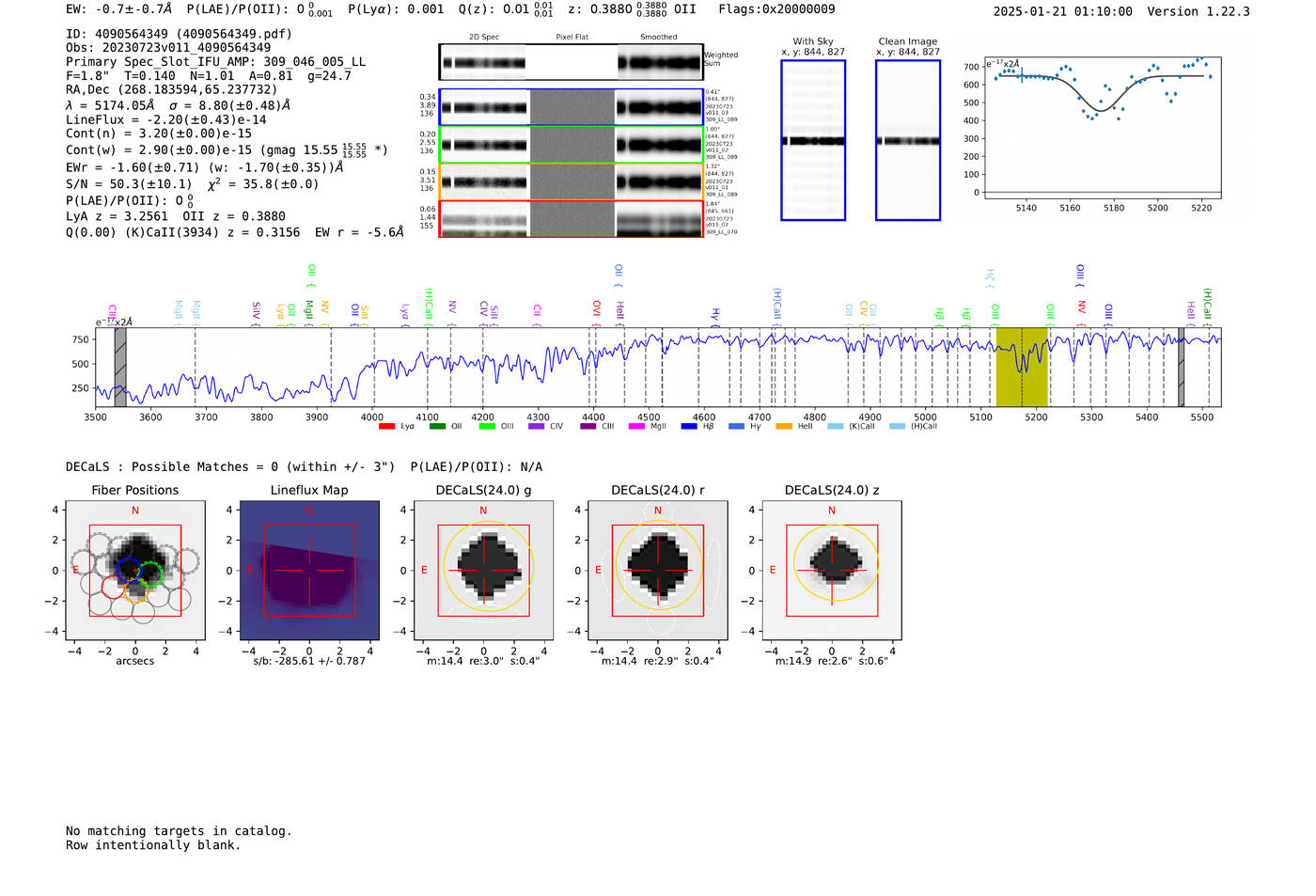Open the With Sky cutout image

(813, 141)
